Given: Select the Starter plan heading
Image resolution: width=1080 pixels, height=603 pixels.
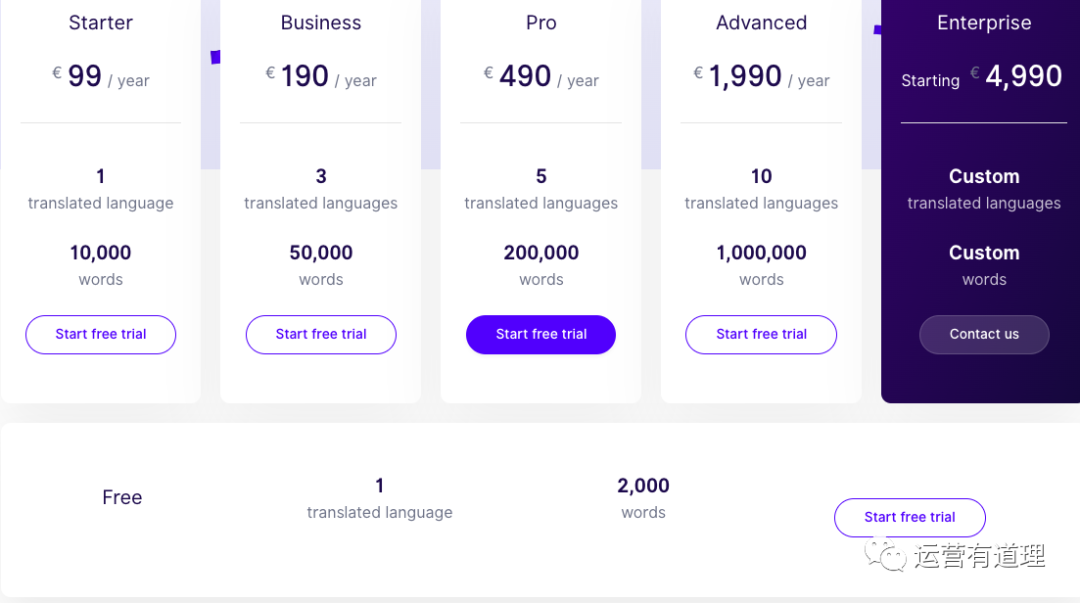Looking at the screenshot, I should pos(101,23).
